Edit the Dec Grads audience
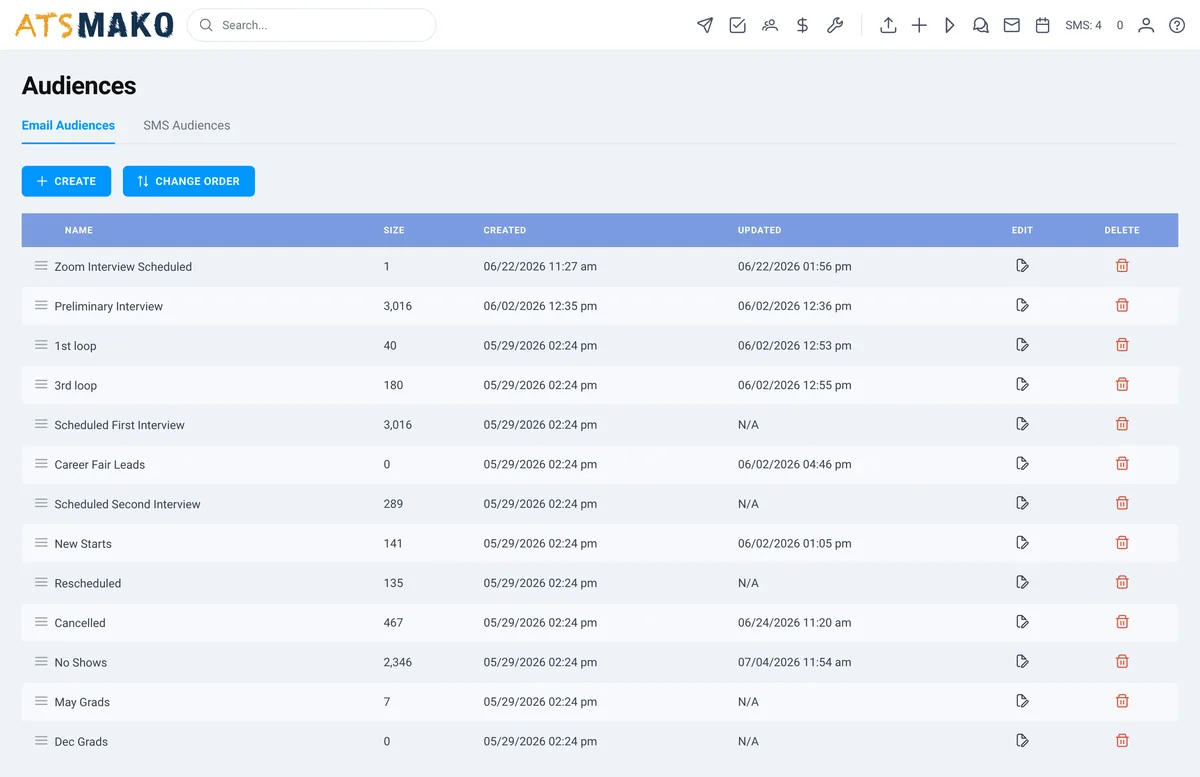This screenshot has width=1200, height=777. [x=1022, y=741]
